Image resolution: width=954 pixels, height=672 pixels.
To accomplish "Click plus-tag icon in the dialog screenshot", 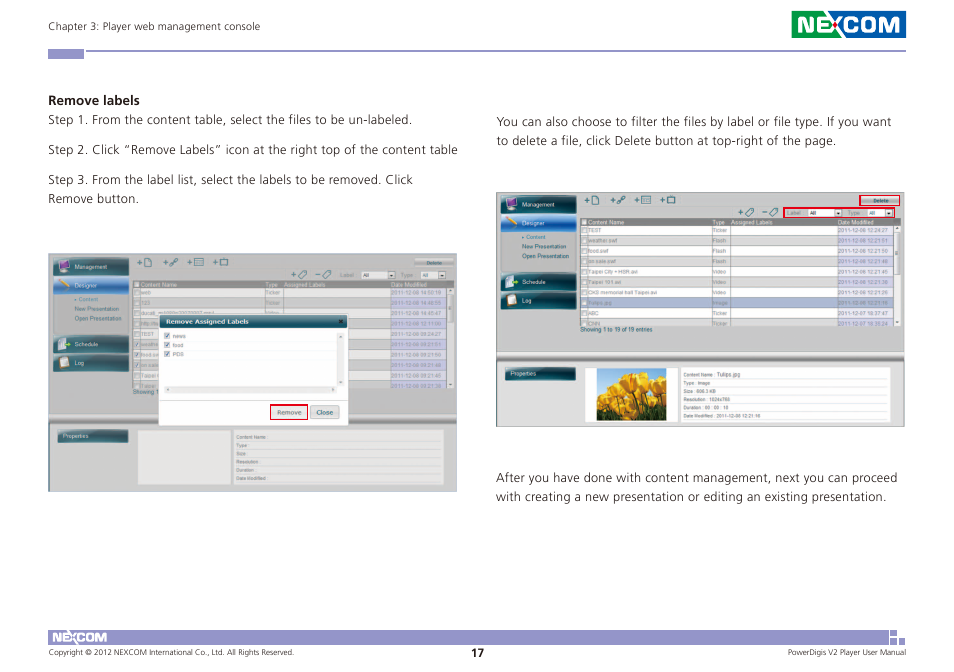I will (299, 275).
